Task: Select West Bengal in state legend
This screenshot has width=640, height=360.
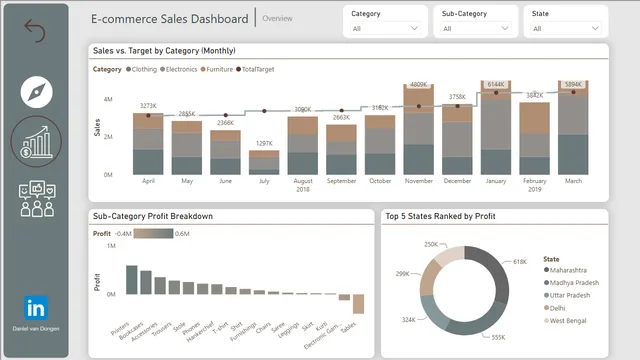Action: tap(565, 321)
